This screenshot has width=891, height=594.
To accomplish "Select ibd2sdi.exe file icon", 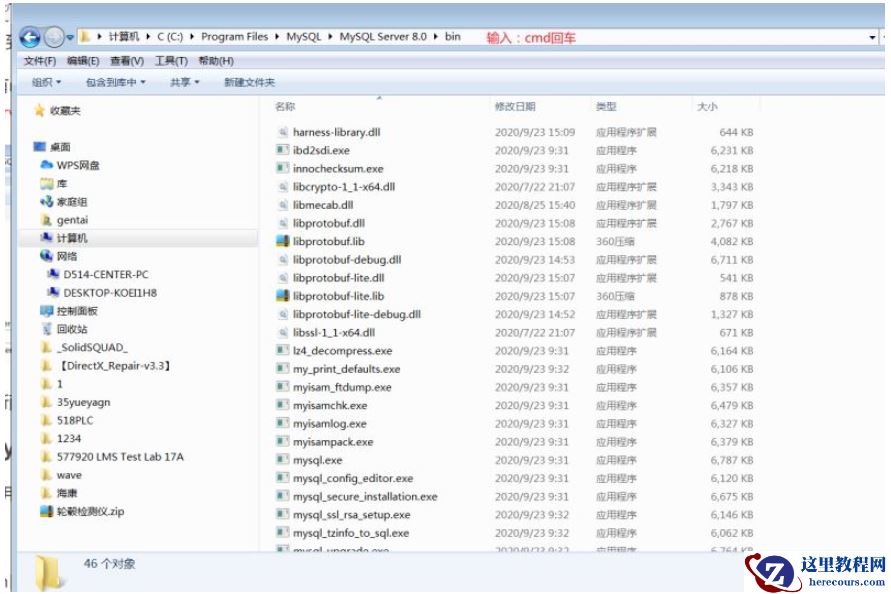I will (282, 151).
